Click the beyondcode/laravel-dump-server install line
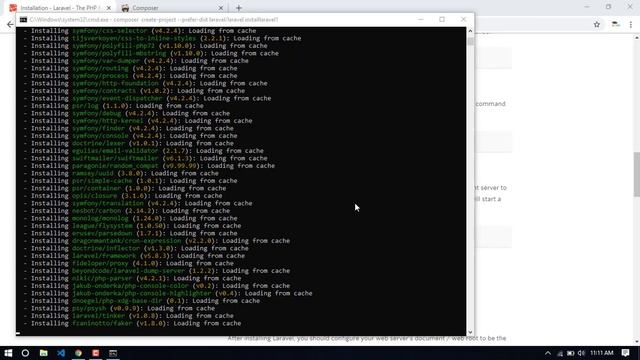The width and height of the screenshot is (640, 360). tap(157, 271)
